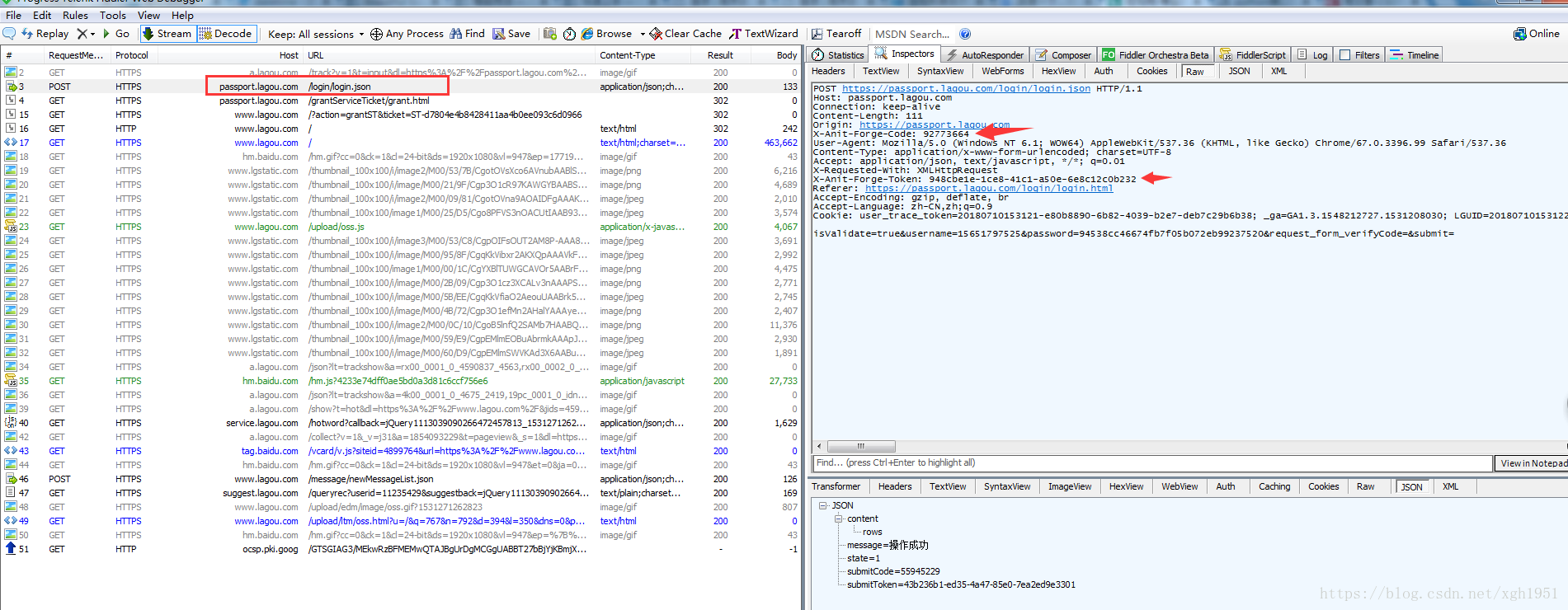Toggle Stream mode in the toolbar
Screen dimensions: 1568x610
167,34
